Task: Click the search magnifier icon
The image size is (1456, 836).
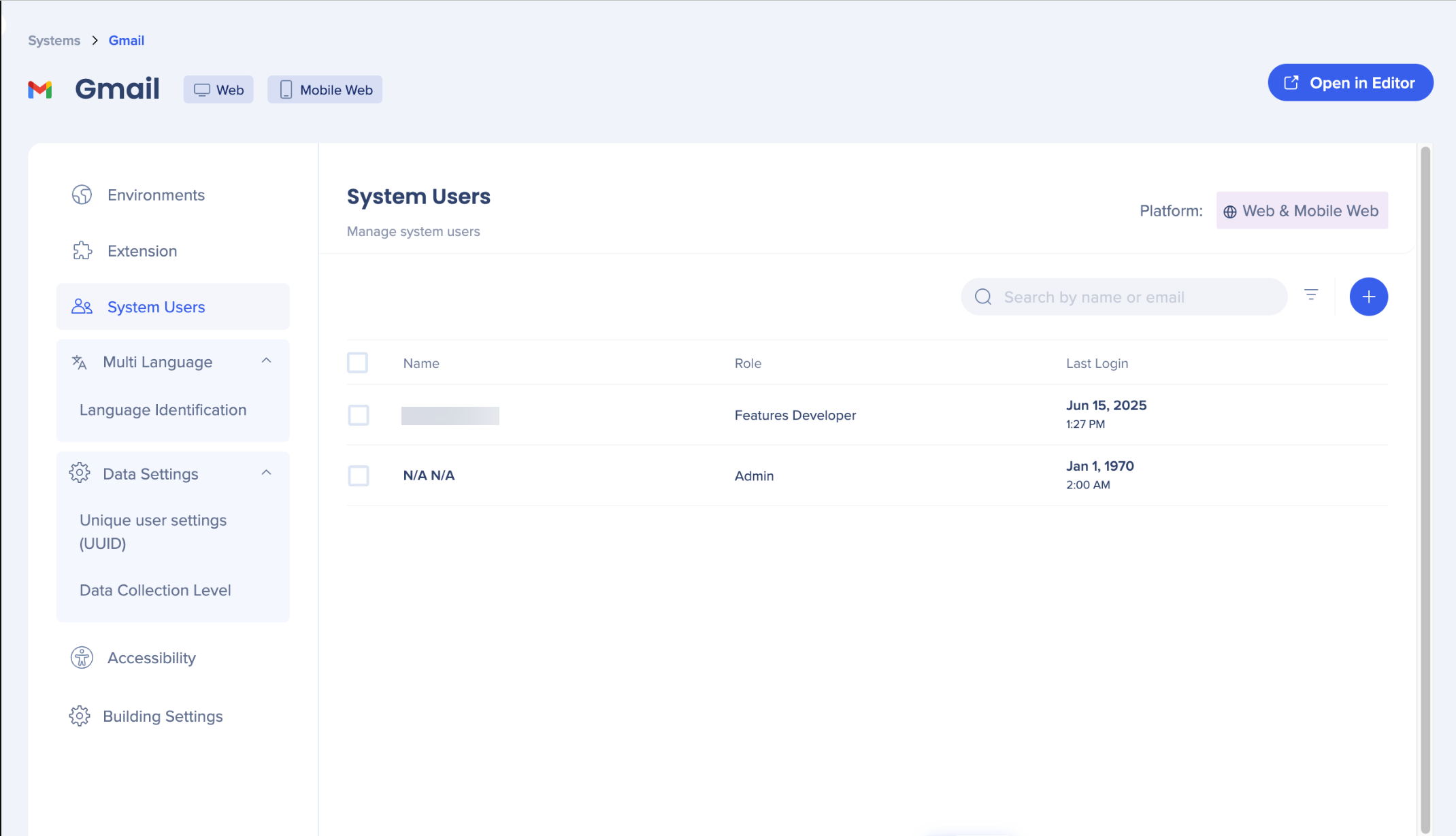Action: (983, 297)
